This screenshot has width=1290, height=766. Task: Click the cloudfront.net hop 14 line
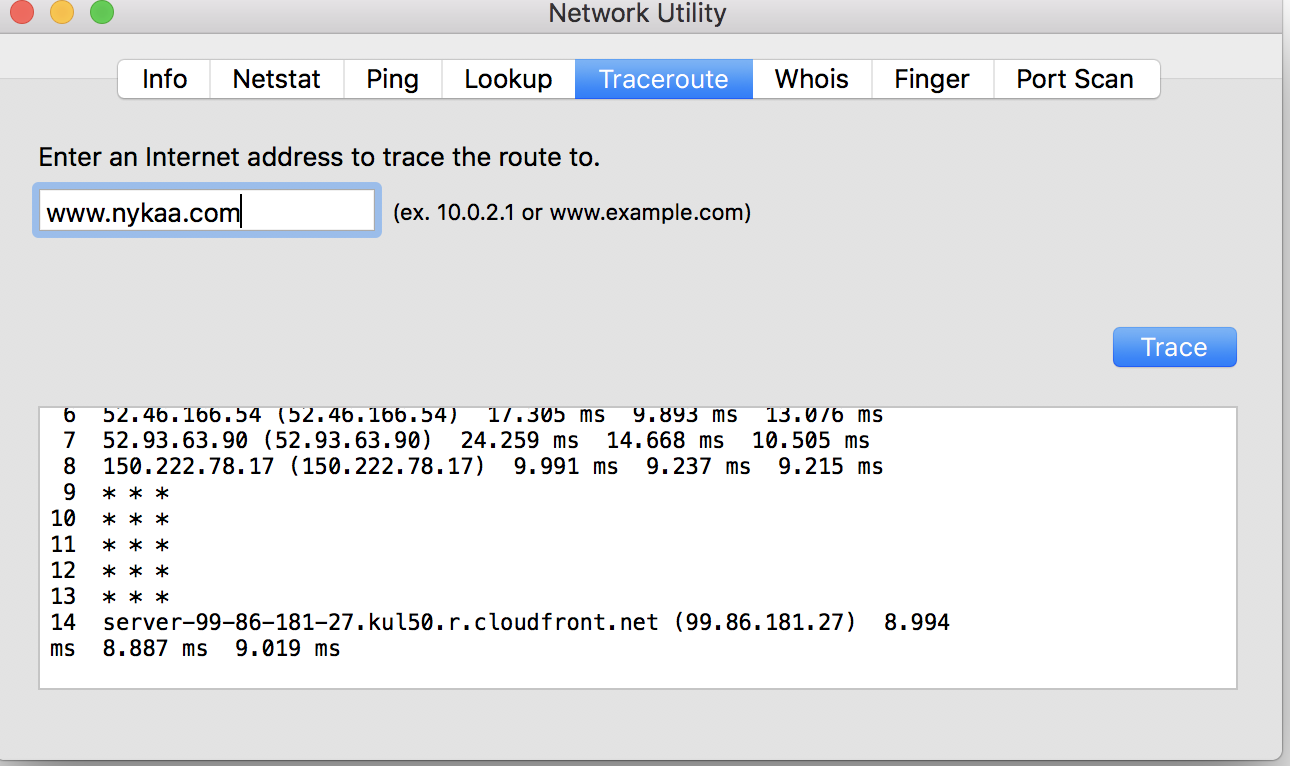click(x=500, y=635)
